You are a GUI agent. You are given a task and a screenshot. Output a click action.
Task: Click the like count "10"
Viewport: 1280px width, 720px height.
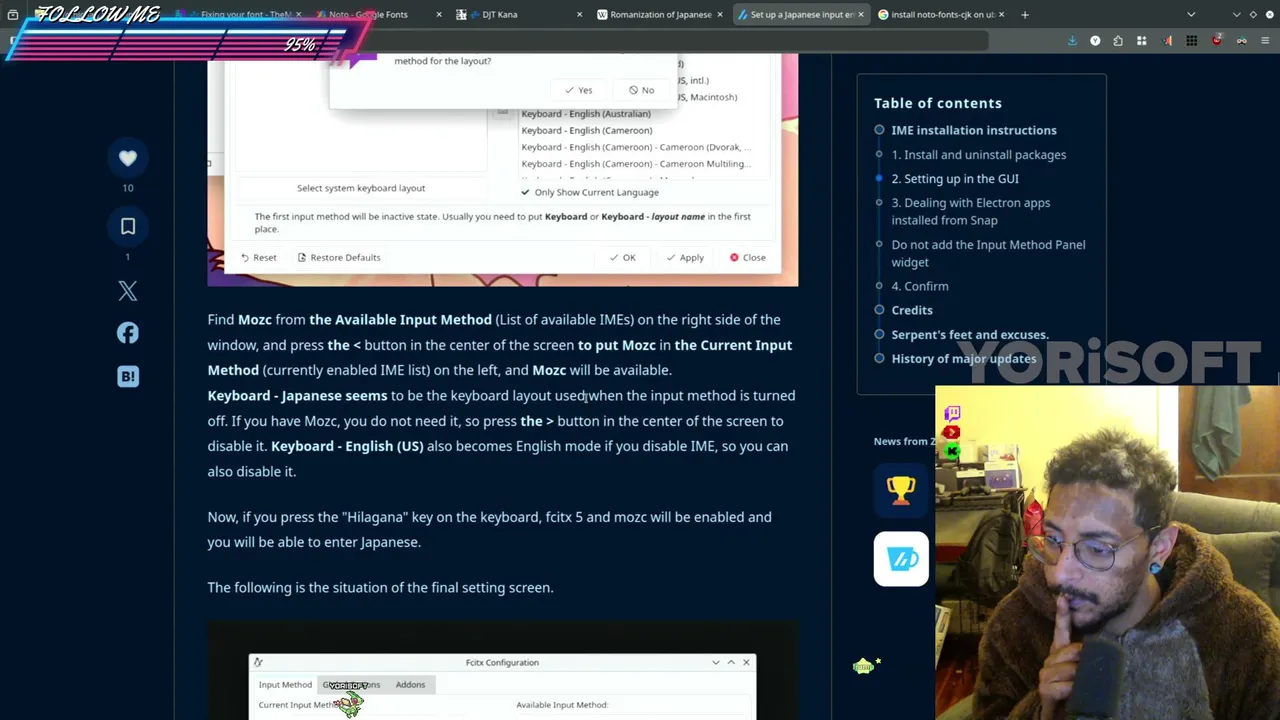[x=128, y=188]
